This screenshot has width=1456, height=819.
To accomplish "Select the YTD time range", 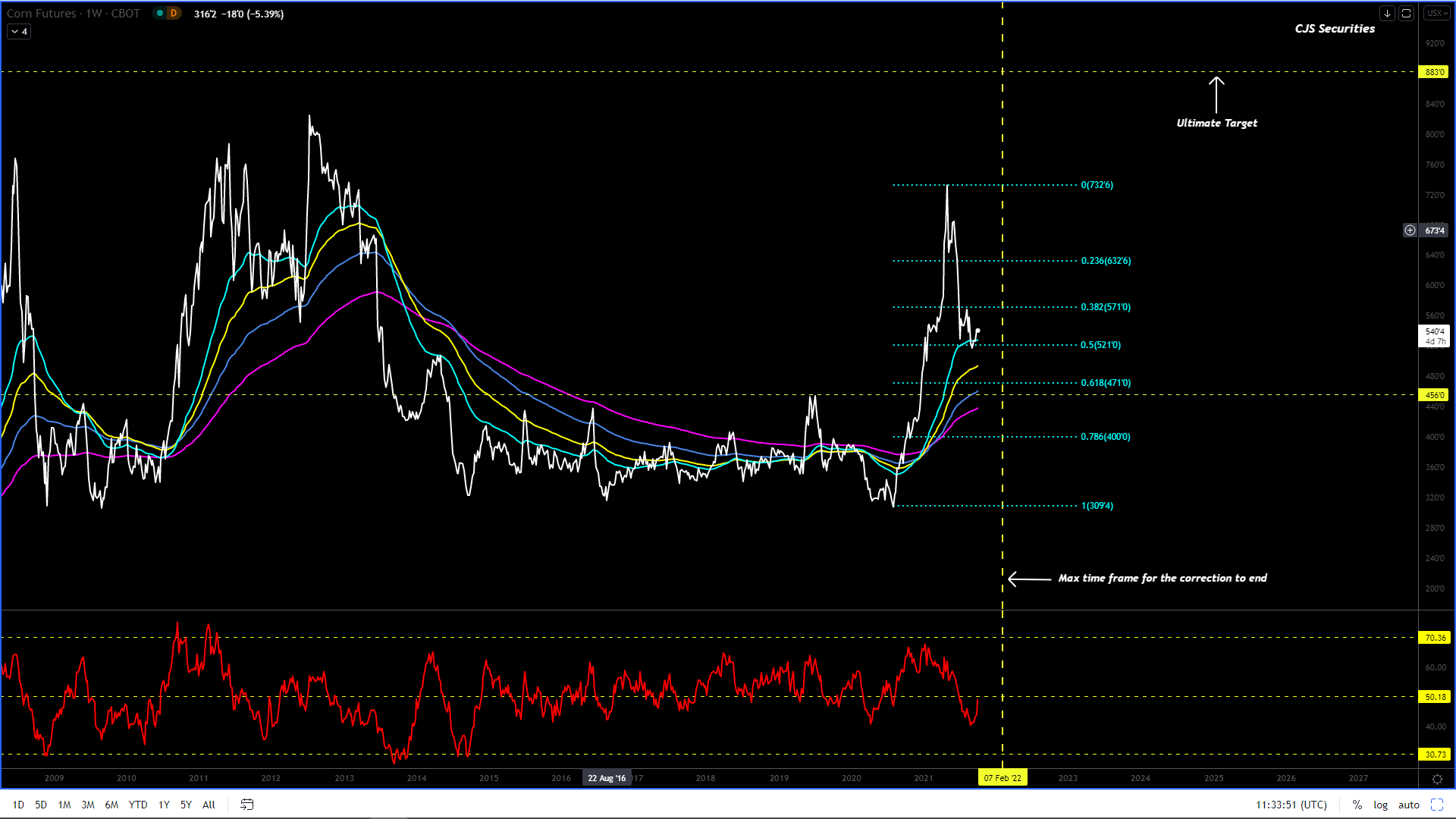I will tap(138, 805).
